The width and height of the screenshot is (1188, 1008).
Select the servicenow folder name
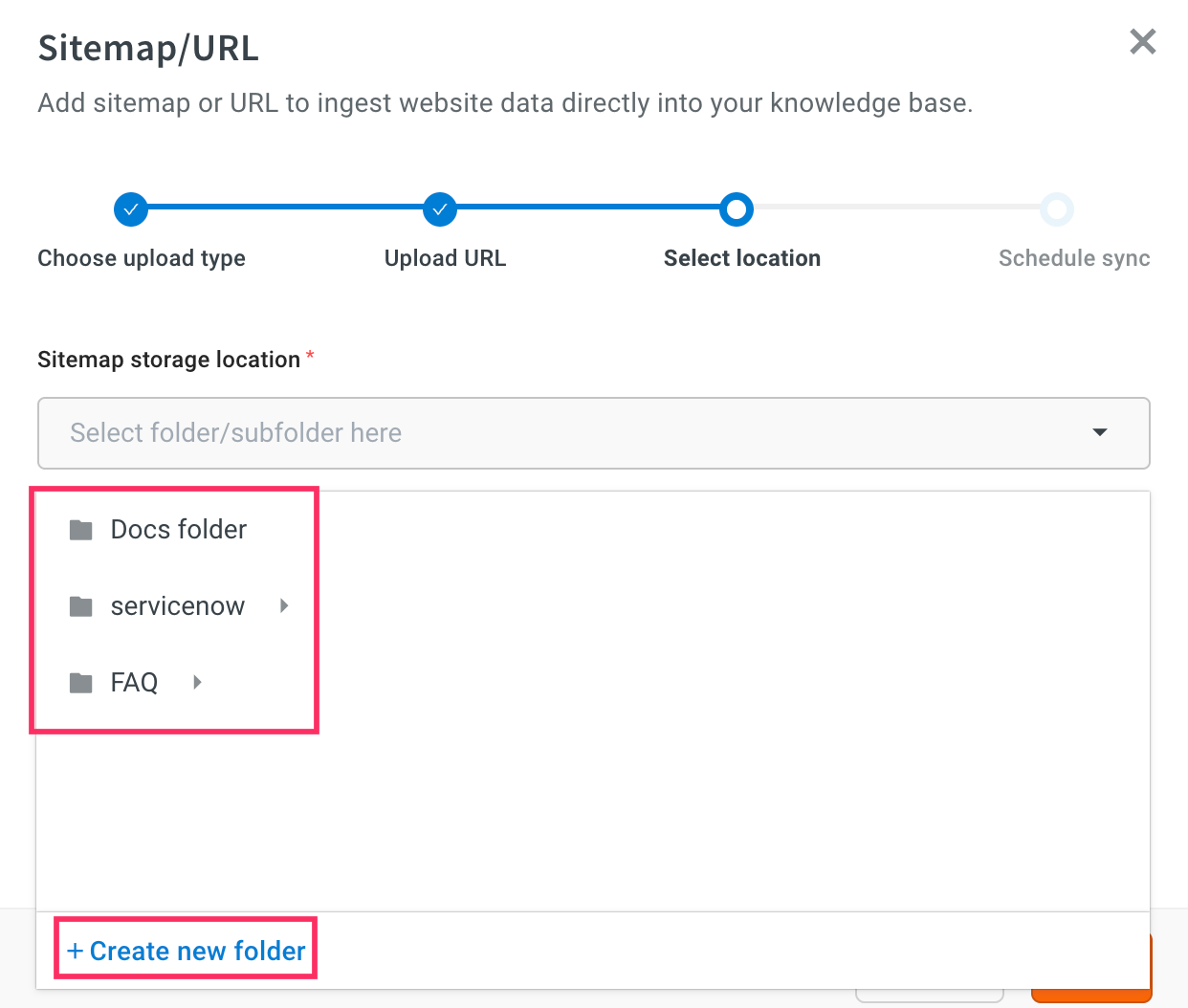click(x=178, y=606)
